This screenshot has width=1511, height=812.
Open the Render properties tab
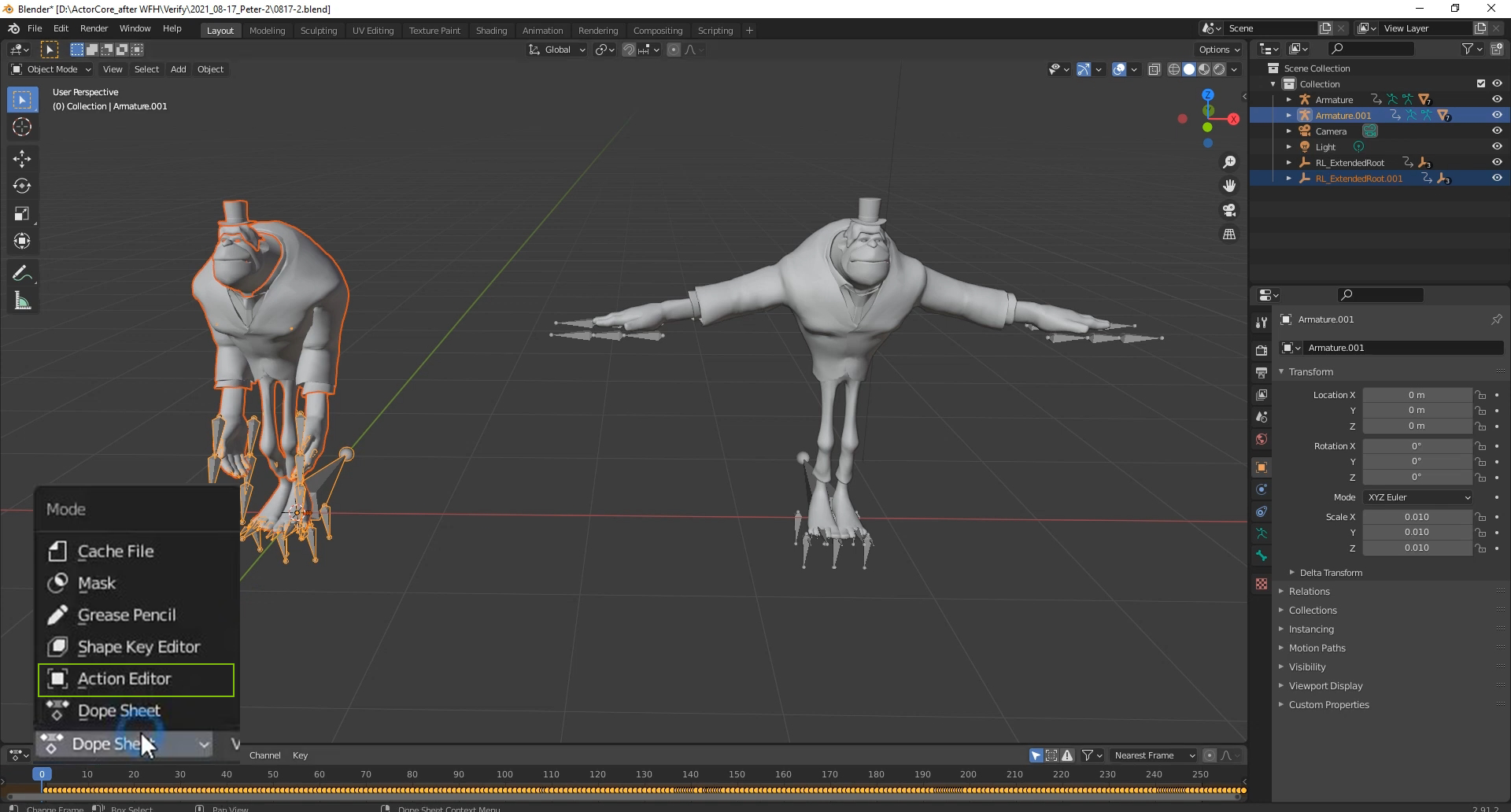[1262, 350]
